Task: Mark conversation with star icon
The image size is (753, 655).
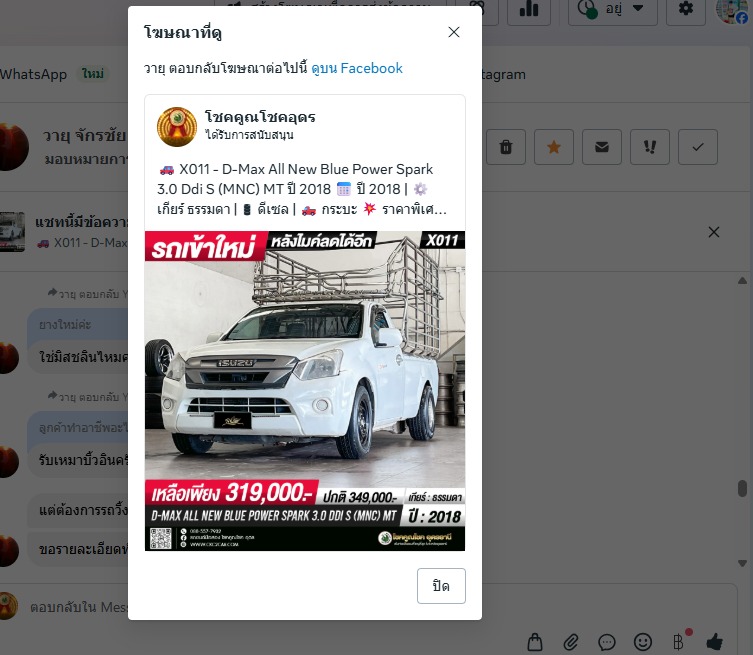Action: coord(554,147)
